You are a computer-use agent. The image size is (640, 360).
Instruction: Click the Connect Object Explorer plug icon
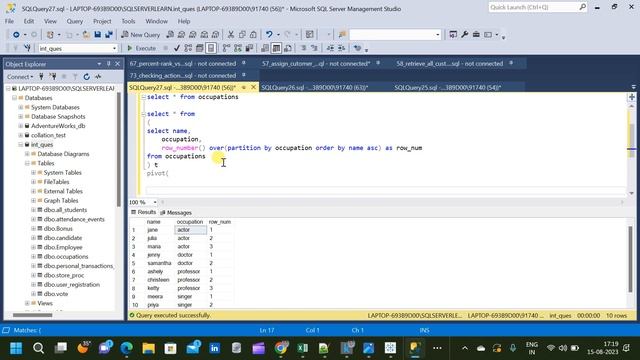[41, 76]
